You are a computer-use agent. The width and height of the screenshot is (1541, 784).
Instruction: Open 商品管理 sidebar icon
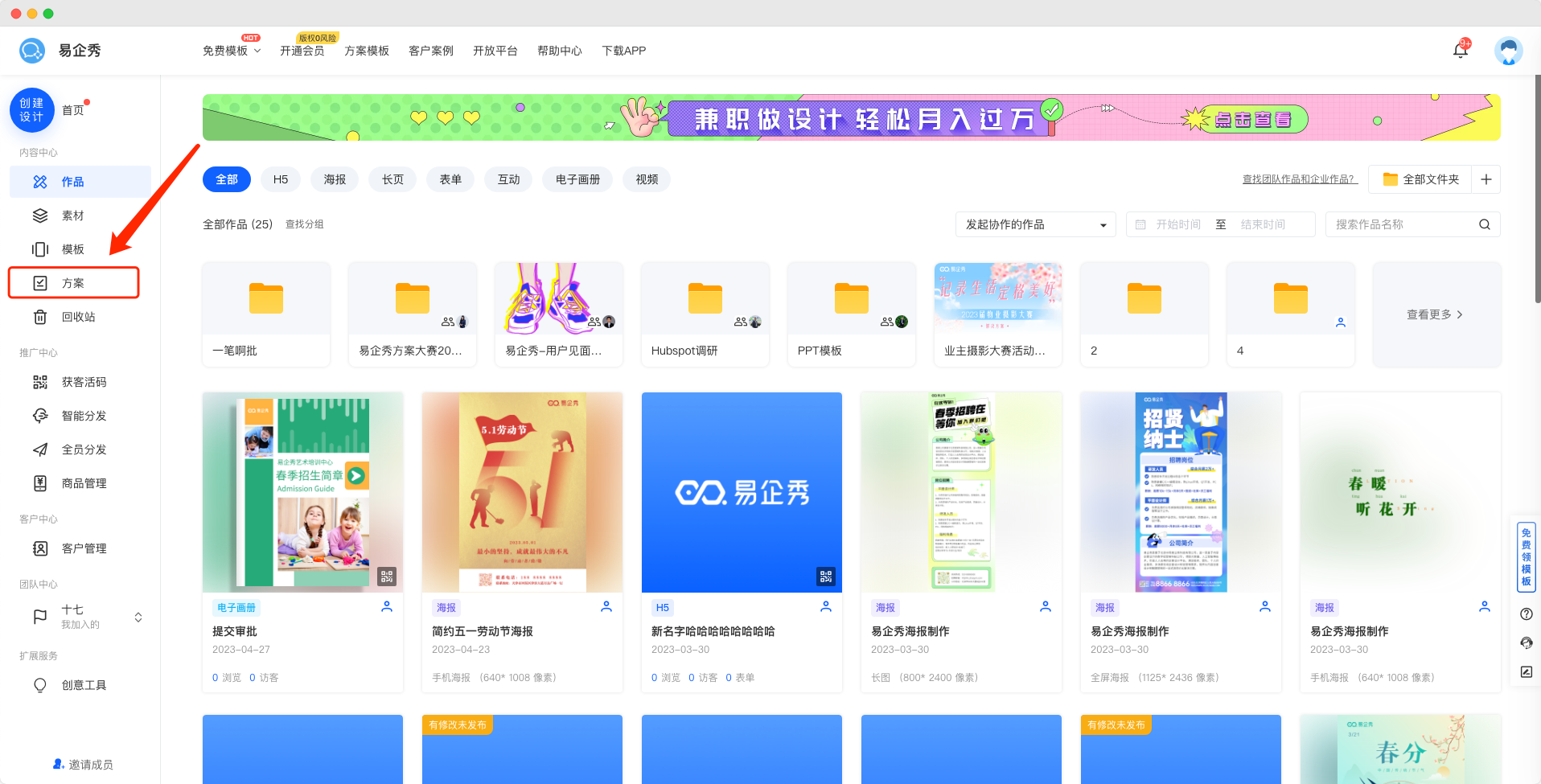(40, 483)
